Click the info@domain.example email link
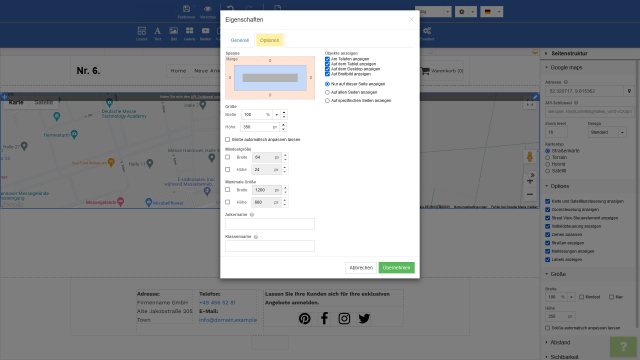Image resolution: width=640 pixels, height=360 pixels. pos(228,320)
